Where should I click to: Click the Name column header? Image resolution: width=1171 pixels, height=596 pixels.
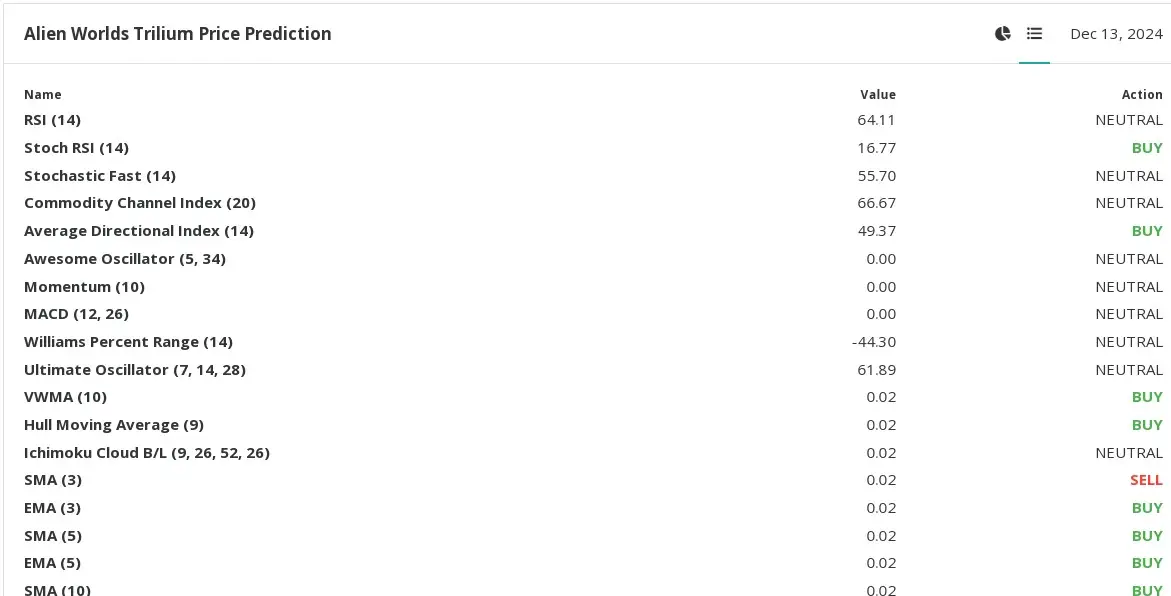tap(43, 95)
